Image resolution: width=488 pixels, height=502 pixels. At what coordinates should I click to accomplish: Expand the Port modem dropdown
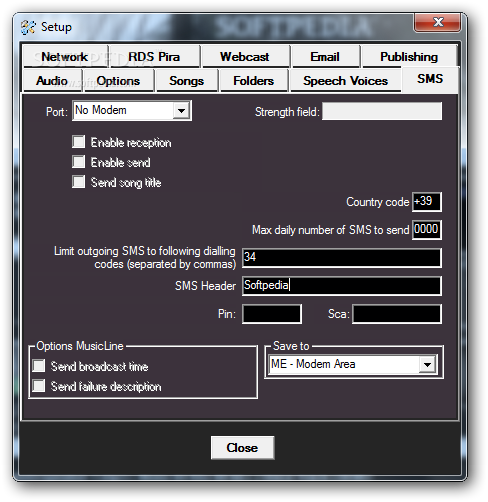[x=181, y=110]
